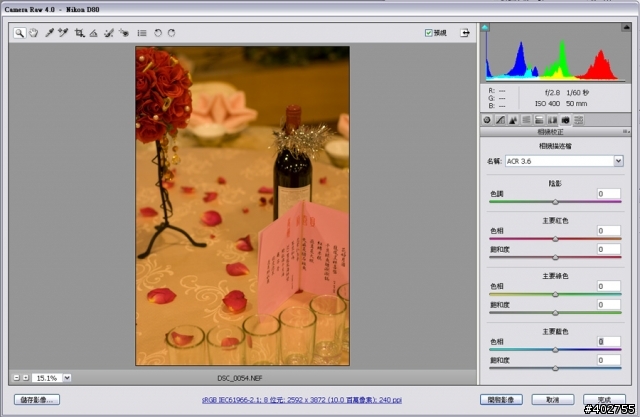The image size is (640, 417).
Task: Click the shadows 色調 tint slider
Action: (x=555, y=202)
